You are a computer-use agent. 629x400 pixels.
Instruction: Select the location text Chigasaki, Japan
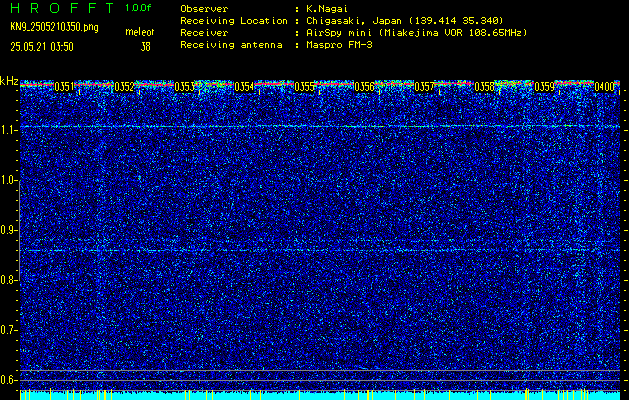coord(353,20)
